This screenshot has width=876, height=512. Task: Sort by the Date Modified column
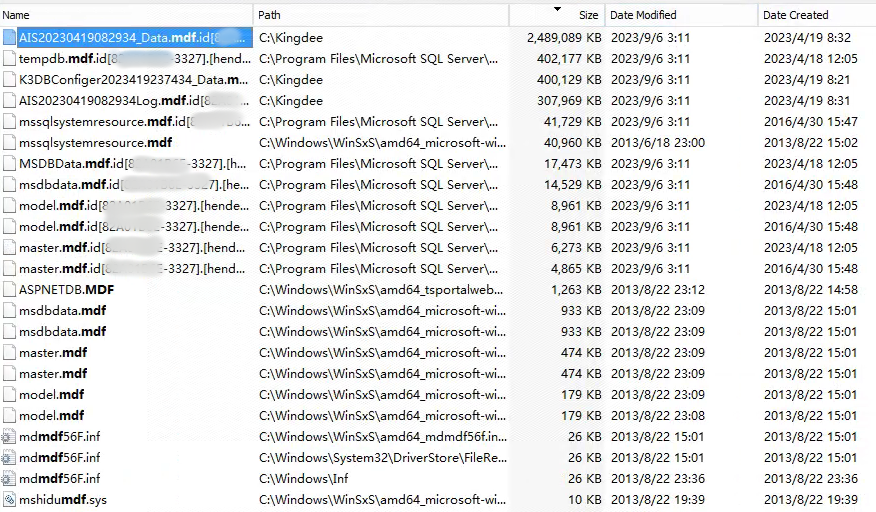(x=643, y=15)
